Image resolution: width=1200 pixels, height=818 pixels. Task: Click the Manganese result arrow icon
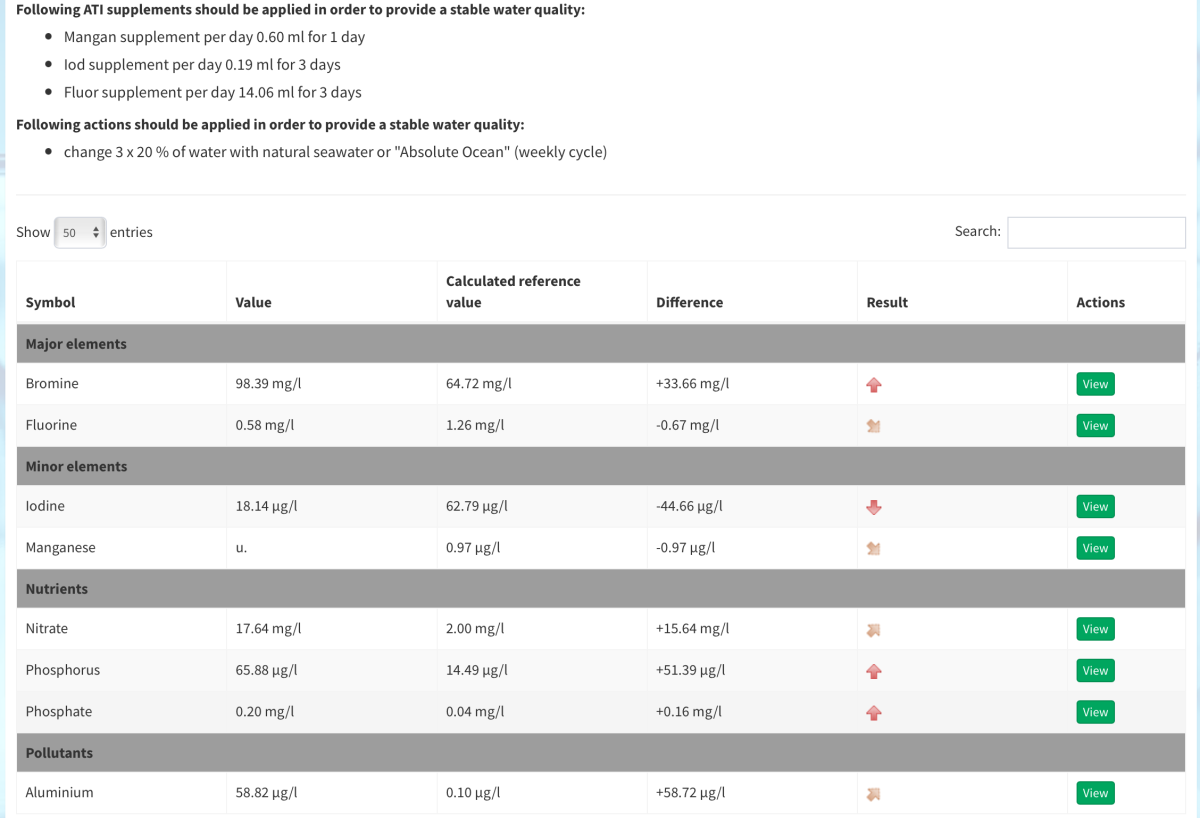[874, 548]
